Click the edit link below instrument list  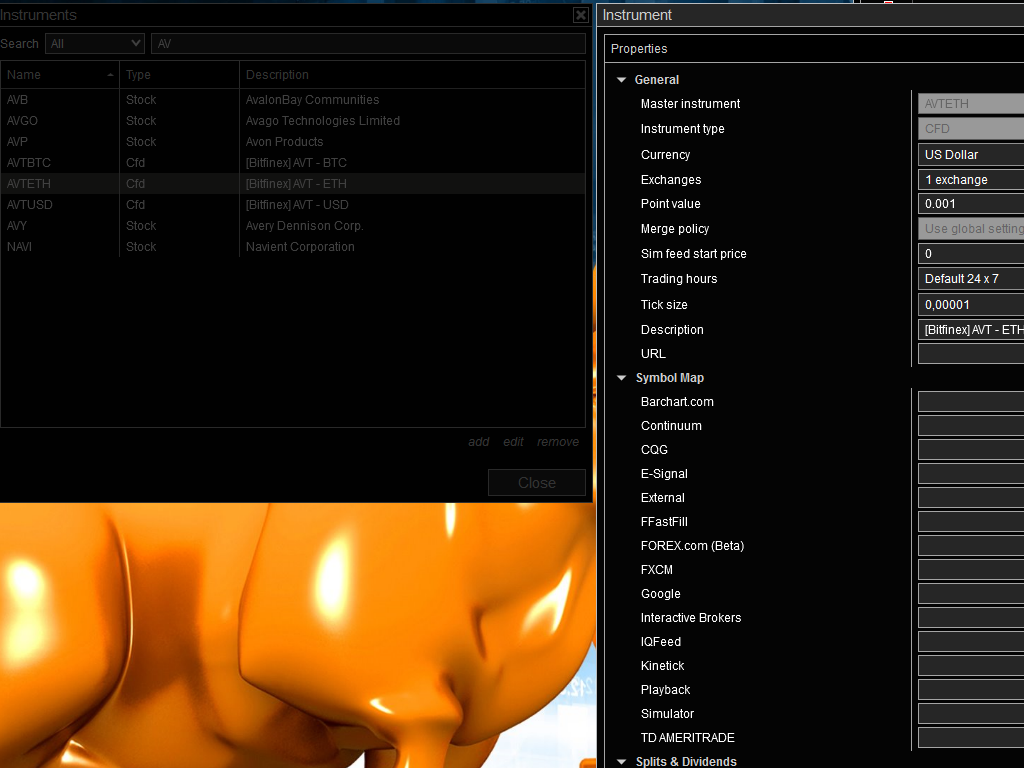tap(513, 442)
